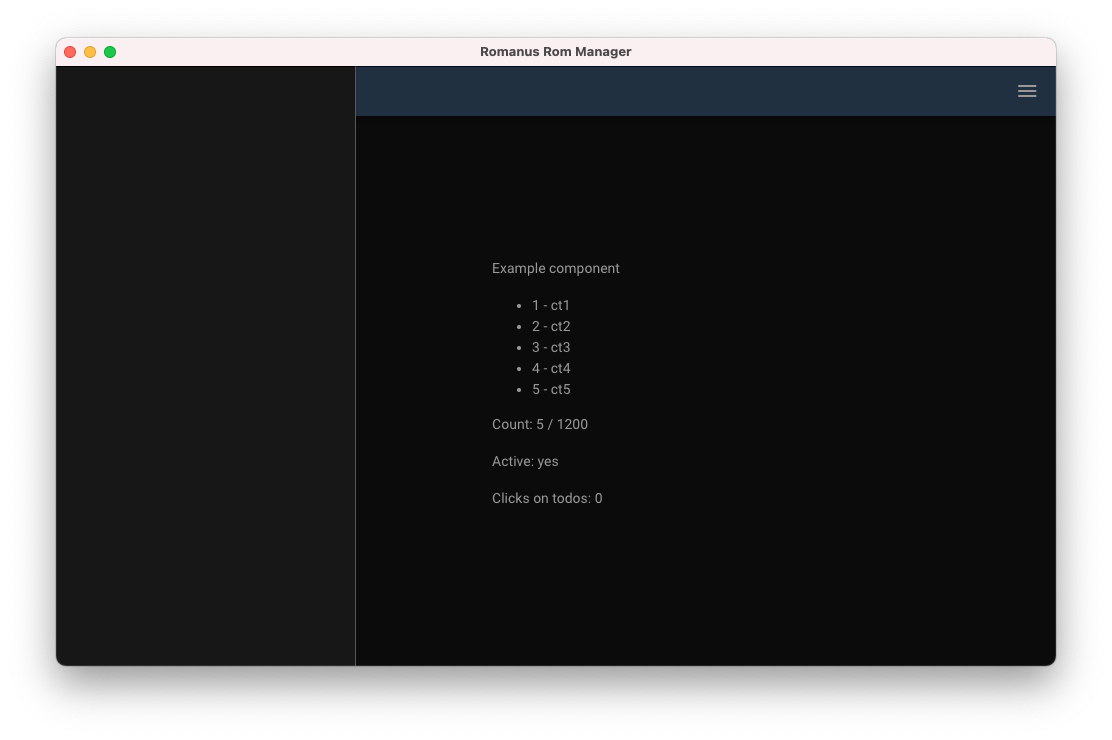The image size is (1112, 740).
Task: Click the bullet point beside ct5
Action: pyautogui.click(x=519, y=389)
